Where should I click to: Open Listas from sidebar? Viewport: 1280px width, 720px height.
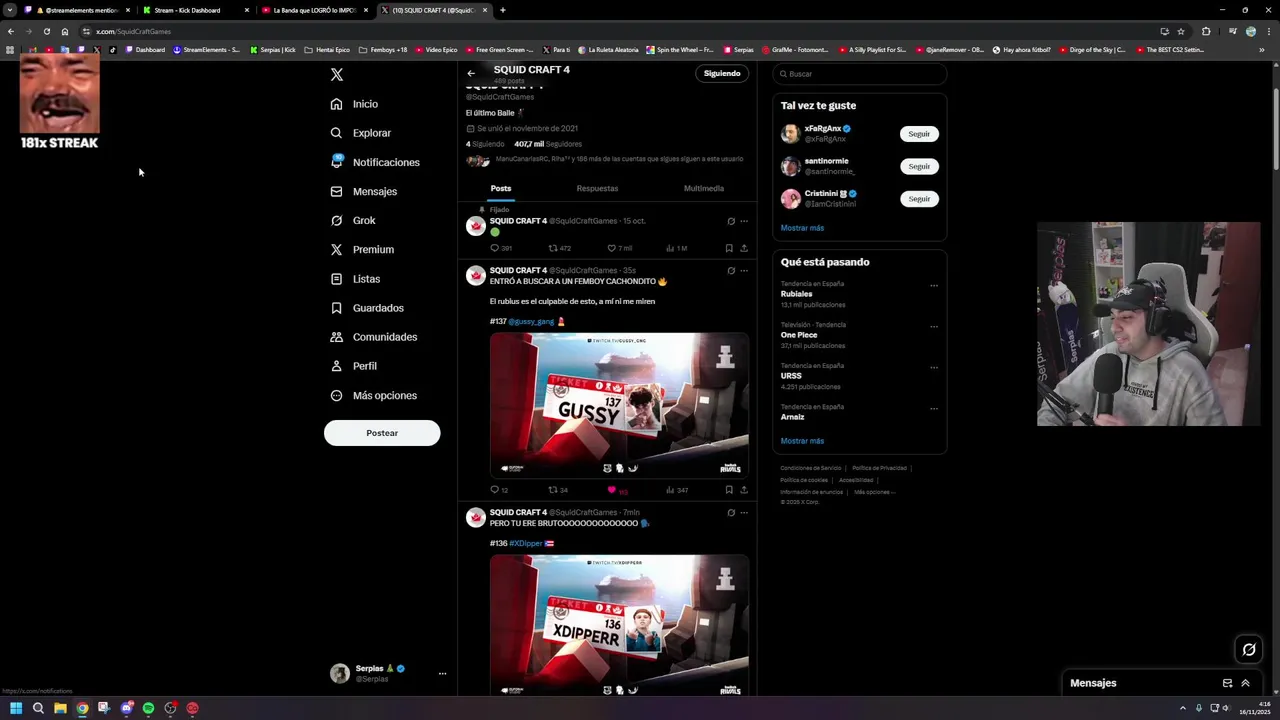pos(355,279)
